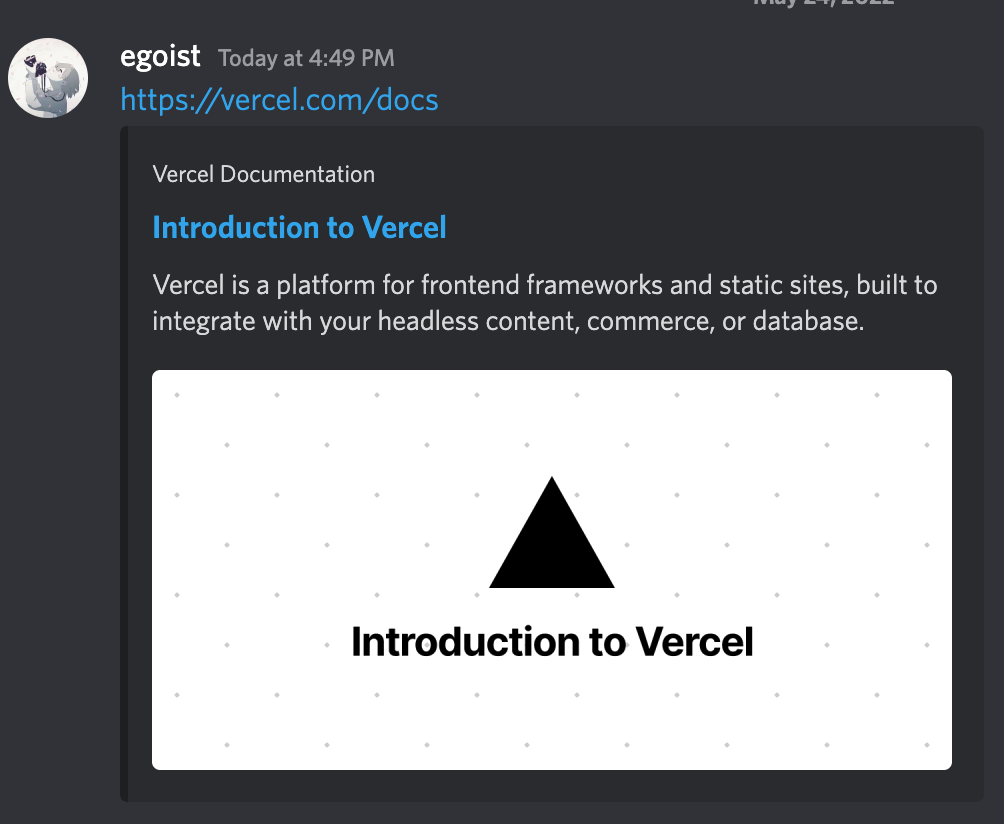Click the Today at 4:49 PM timestamp
Image resolution: width=1004 pixels, height=824 pixels.
(306, 58)
